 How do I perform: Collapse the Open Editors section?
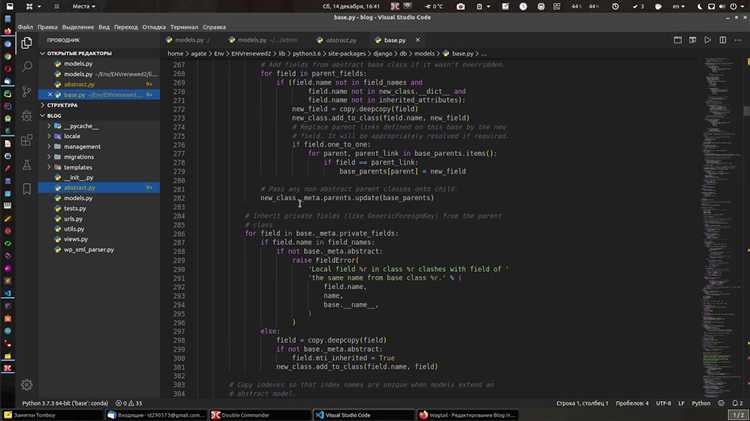pos(79,53)
